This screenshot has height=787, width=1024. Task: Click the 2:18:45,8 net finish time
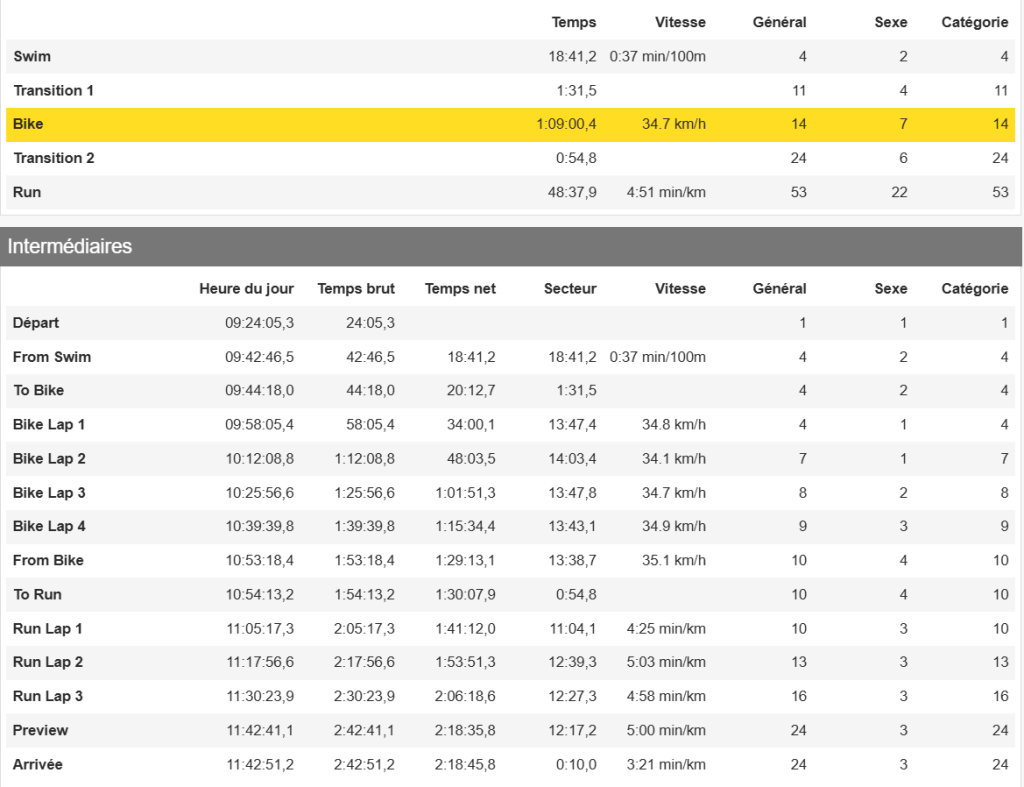[x=465, y=764]
